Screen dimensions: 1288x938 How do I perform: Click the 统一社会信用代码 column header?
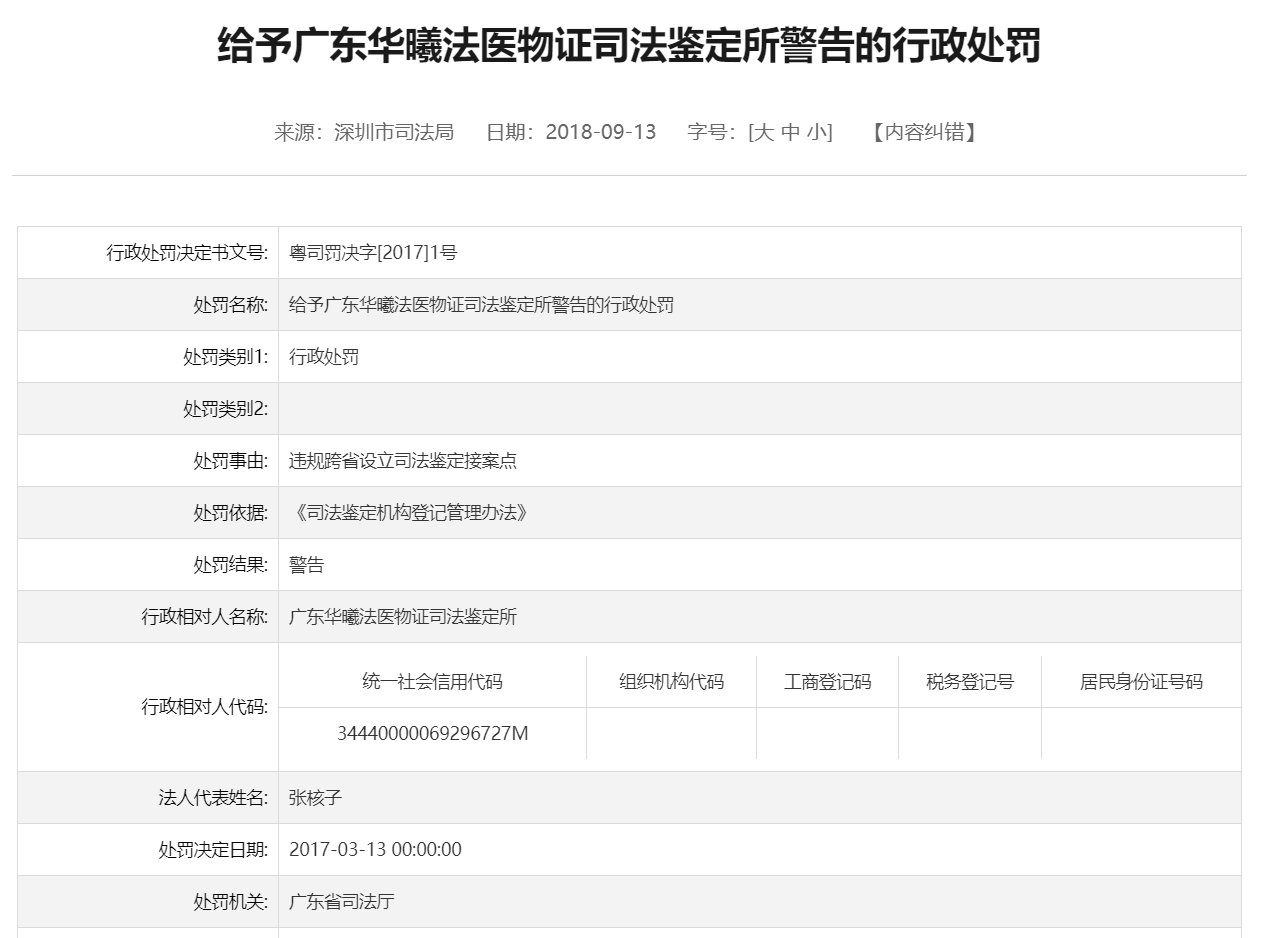click(x=432, y=682)
